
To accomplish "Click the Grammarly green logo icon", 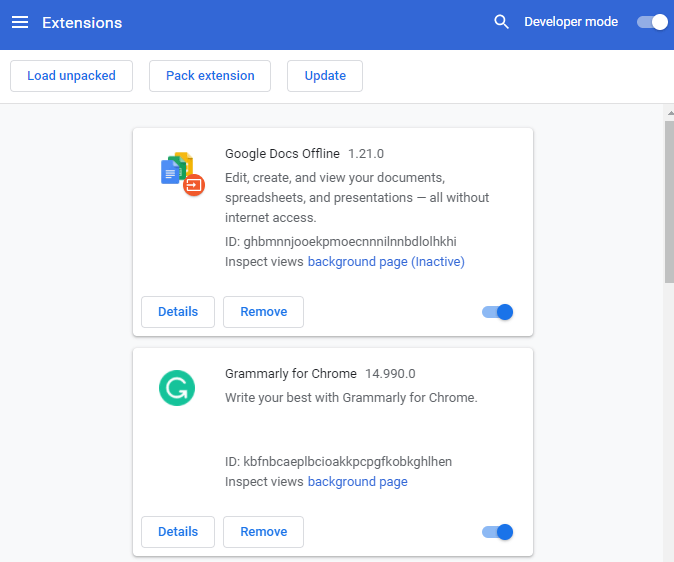I will 177,388.
